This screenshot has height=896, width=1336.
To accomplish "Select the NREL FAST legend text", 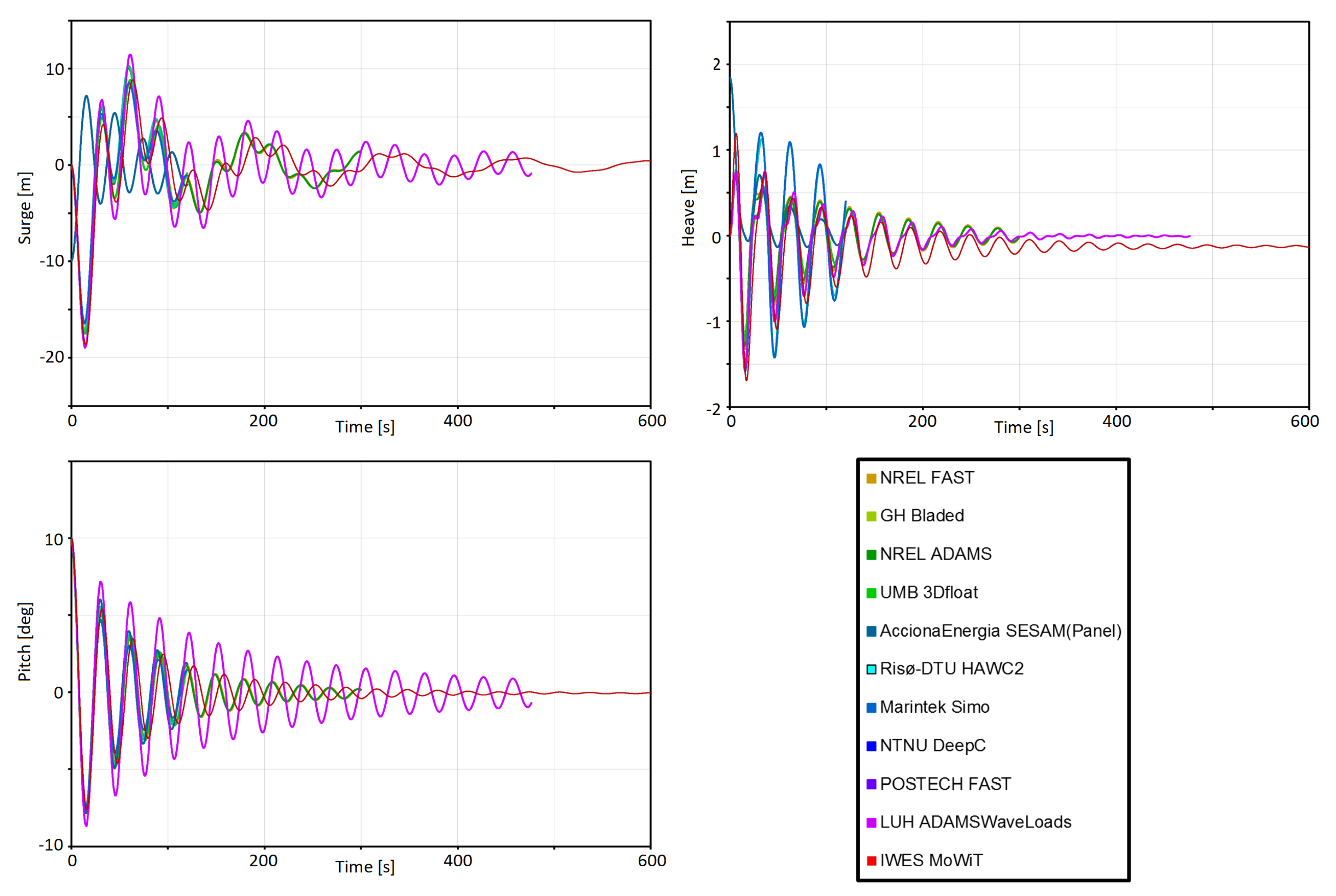I will coord(927,478).
